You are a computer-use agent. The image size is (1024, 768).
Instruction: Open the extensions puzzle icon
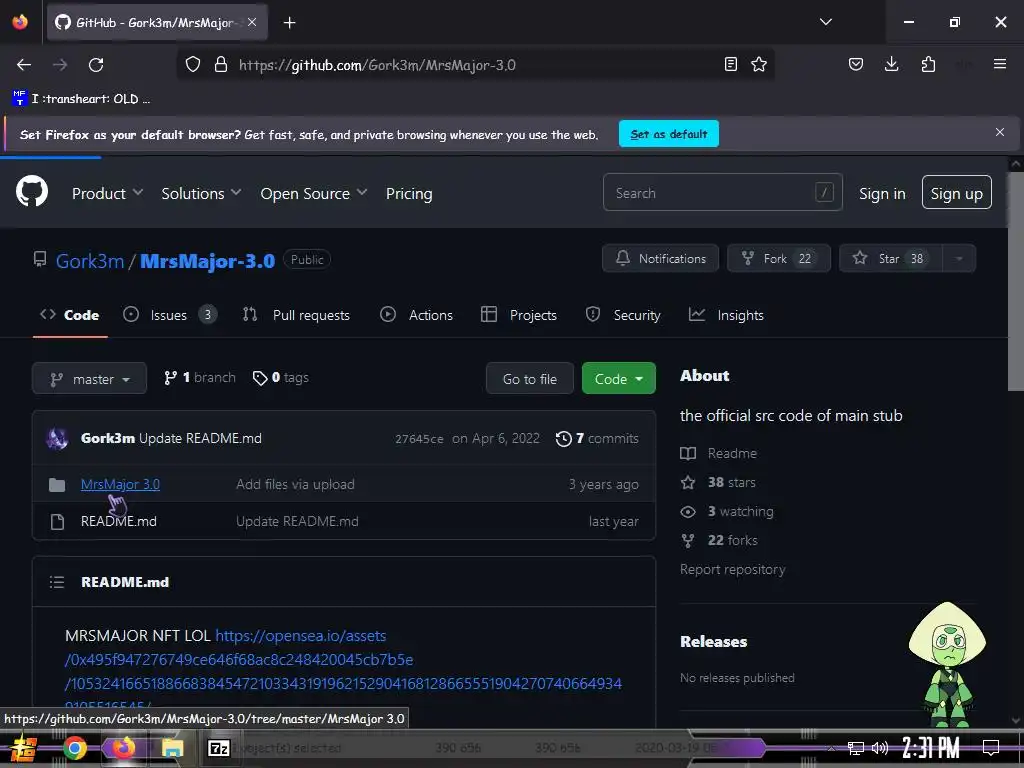928,64
